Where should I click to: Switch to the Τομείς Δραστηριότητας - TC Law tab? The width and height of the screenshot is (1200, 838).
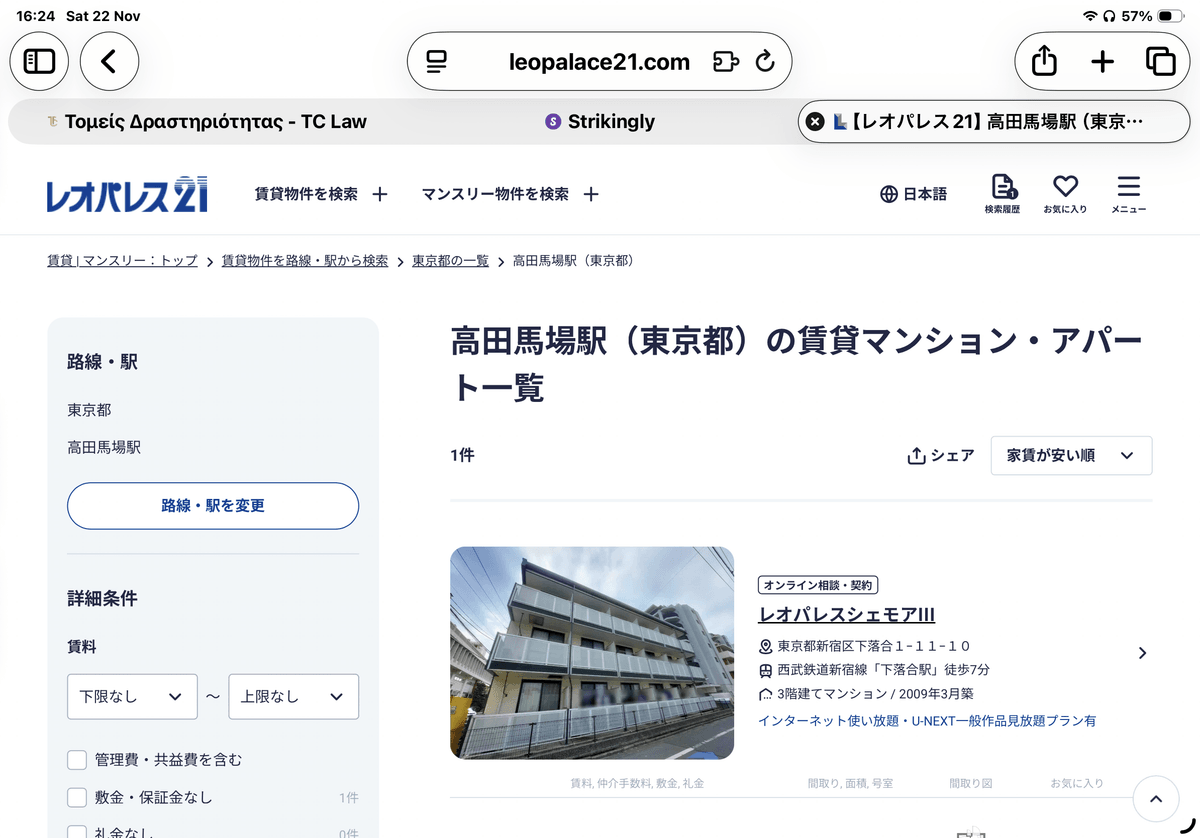pyautogui.click(x=205, y=121)
